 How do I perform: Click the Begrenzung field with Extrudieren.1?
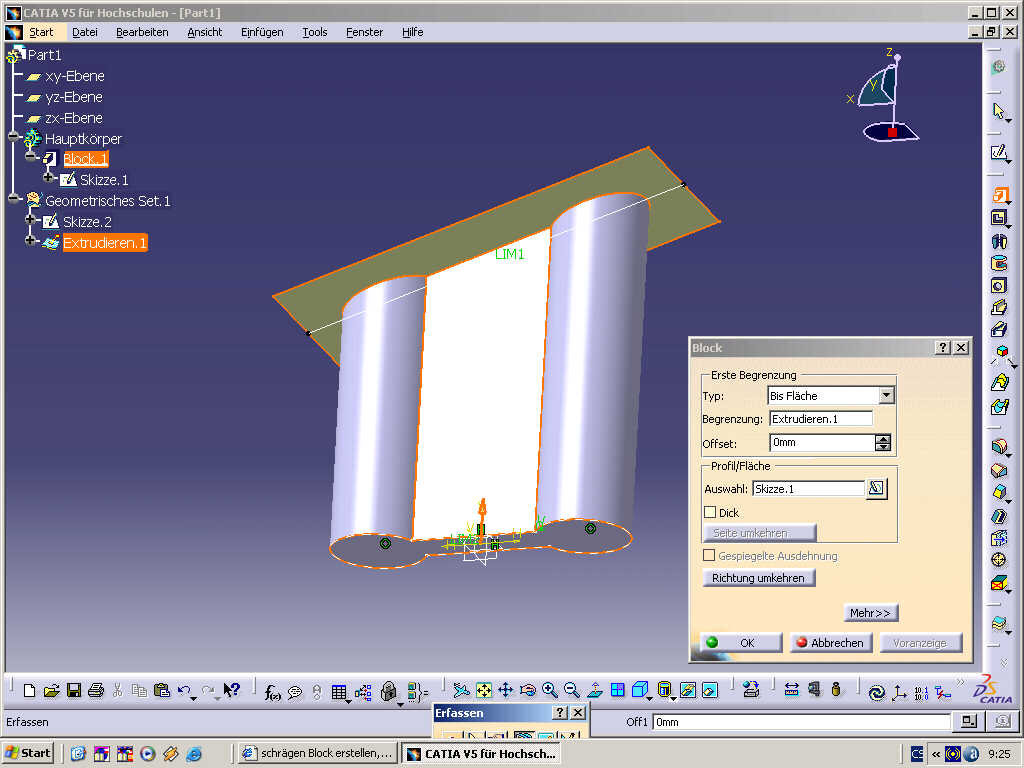pyautogui.click(x=821, y=419)
